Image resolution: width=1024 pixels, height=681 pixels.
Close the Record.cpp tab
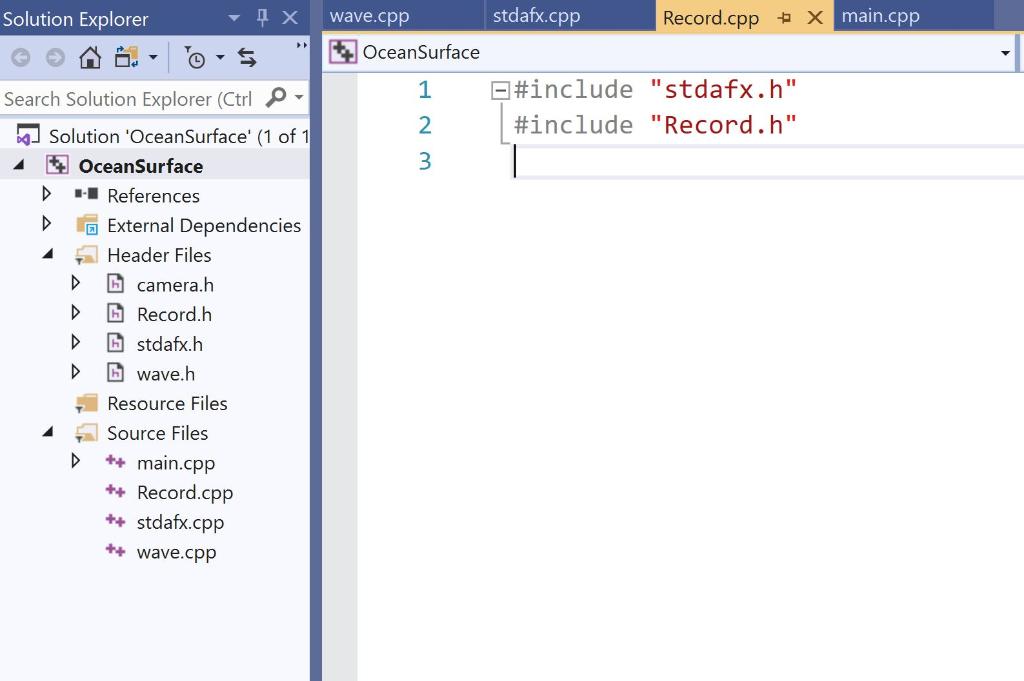815,18
